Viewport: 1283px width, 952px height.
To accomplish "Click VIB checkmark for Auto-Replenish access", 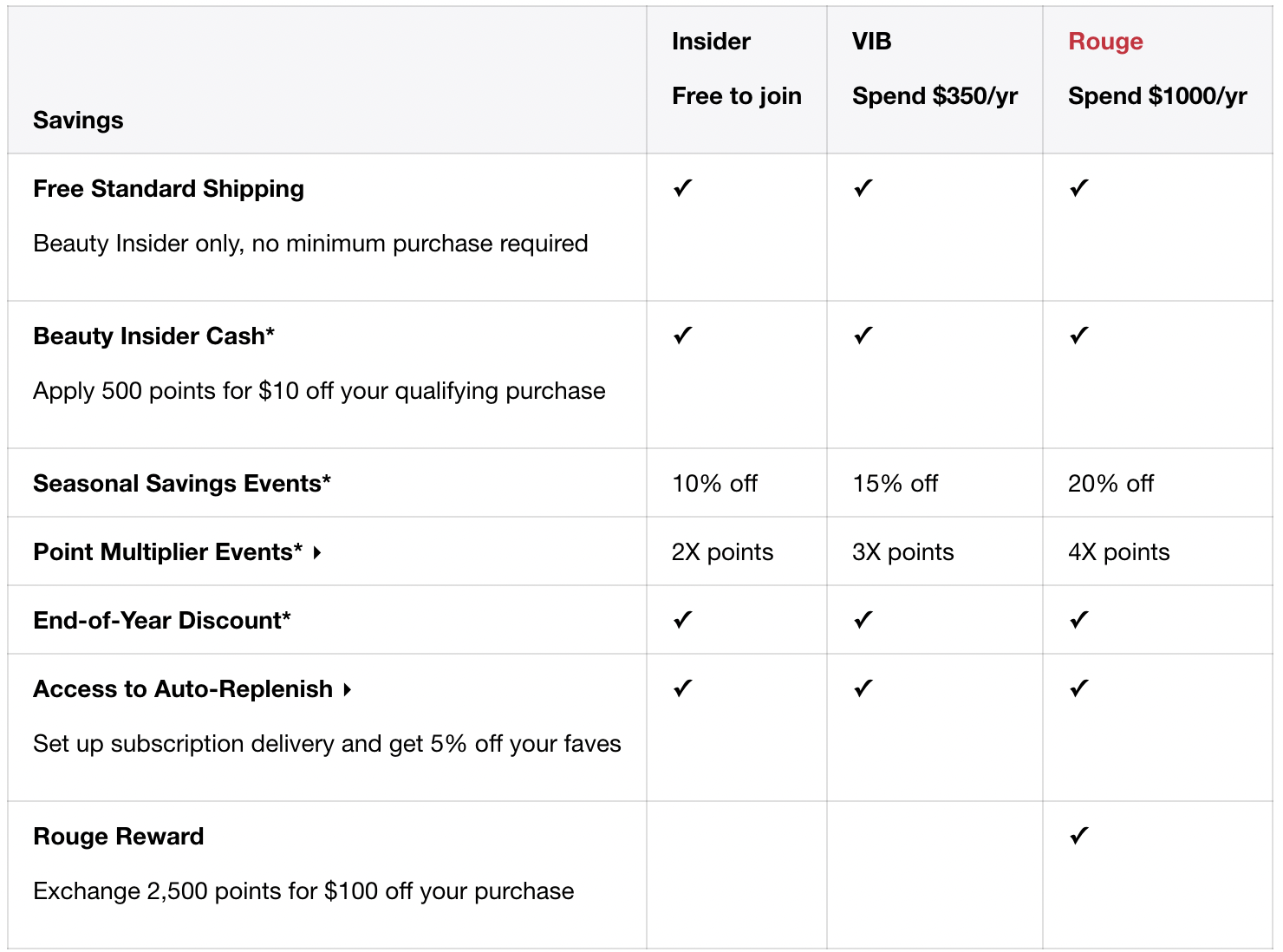I will click(x=863, y=688).
